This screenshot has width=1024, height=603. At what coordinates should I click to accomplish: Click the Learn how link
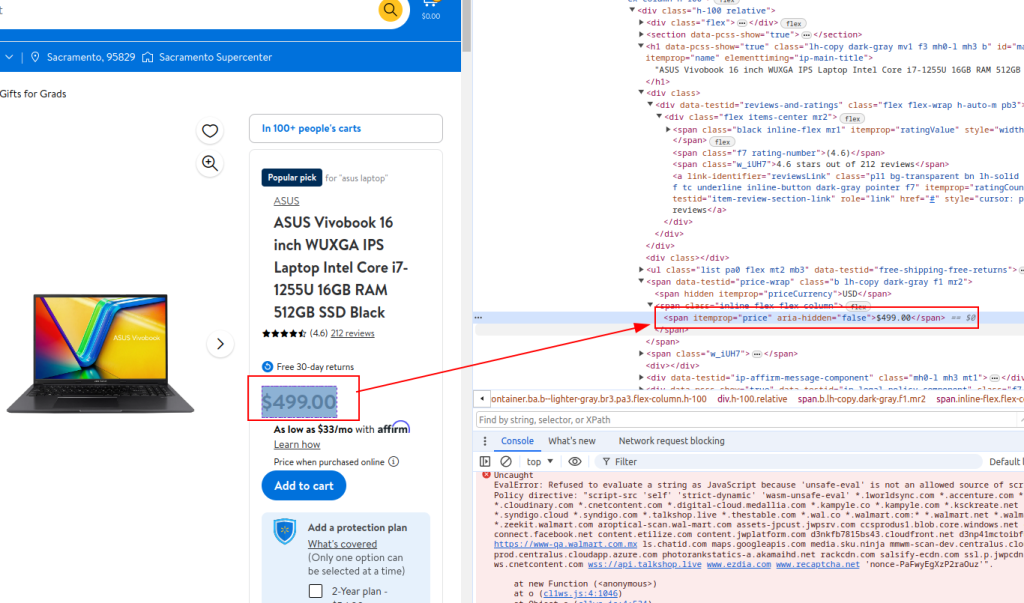[x=297, y=445]
